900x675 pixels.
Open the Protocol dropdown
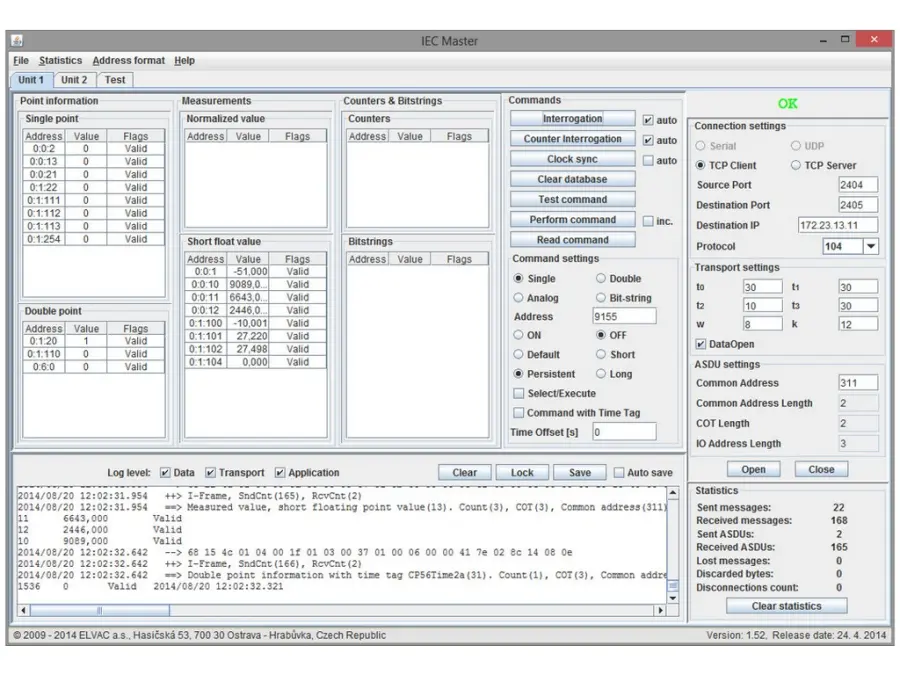click(870, 246)
